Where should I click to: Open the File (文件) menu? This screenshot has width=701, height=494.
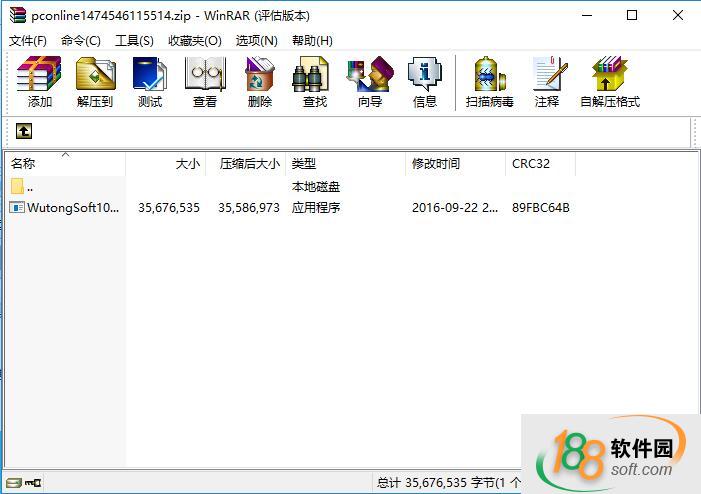(28, 40)
